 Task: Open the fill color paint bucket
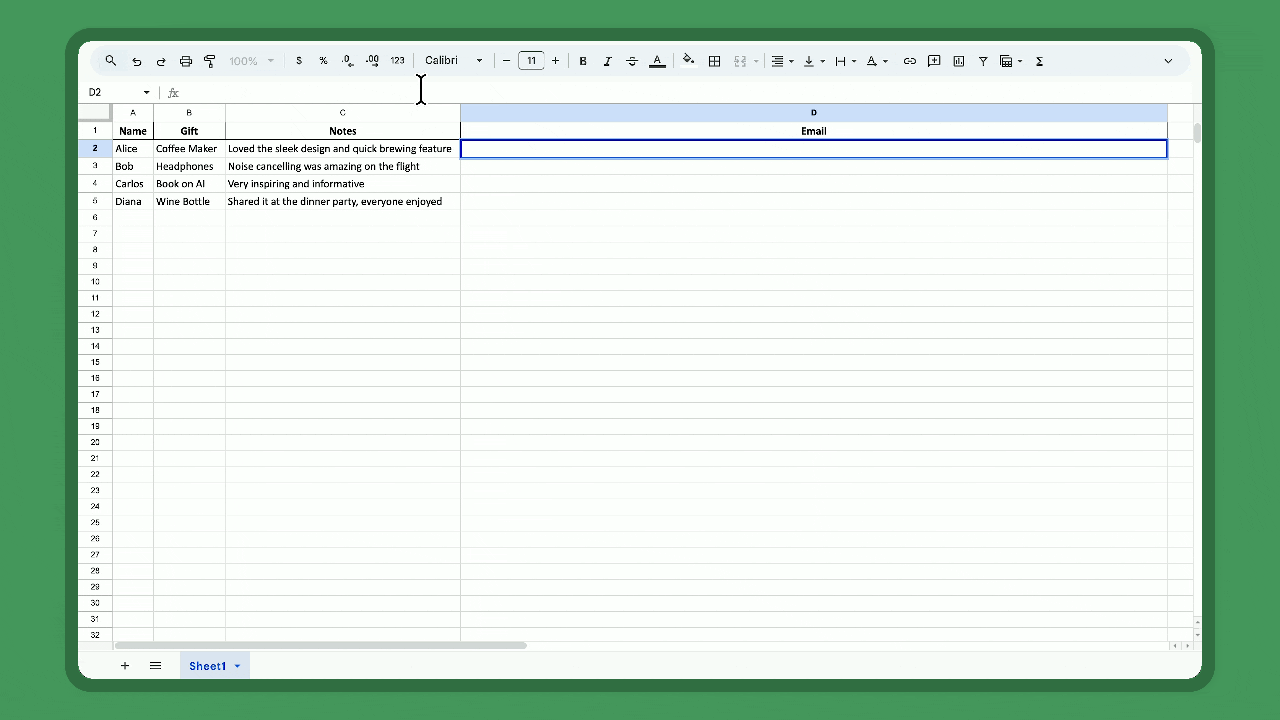[x=688, y=61]
